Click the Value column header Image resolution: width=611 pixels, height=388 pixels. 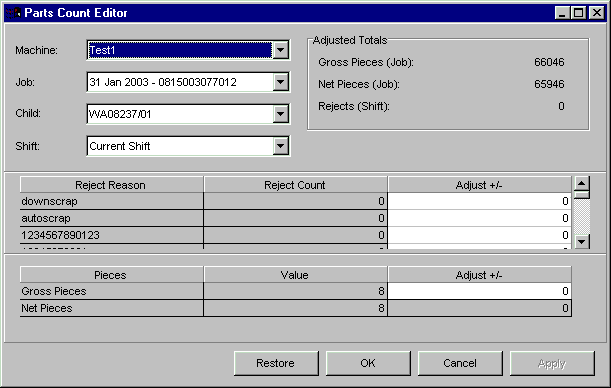tap(295, 275)
